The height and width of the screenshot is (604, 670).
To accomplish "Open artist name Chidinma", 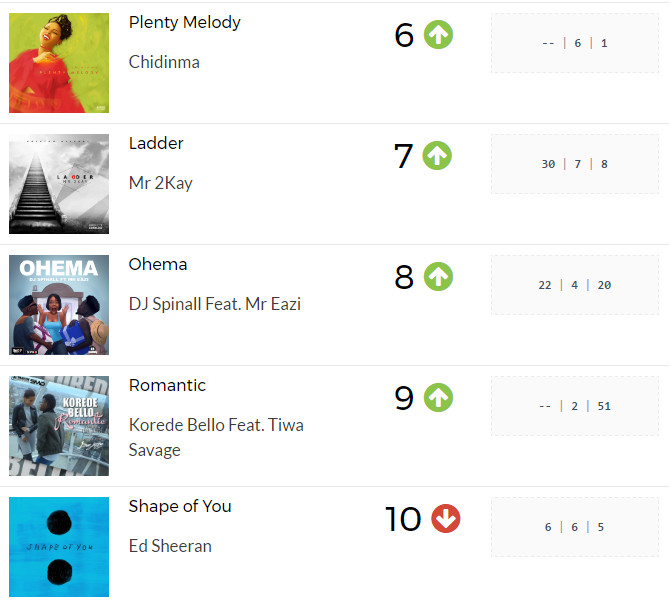I will (164, 62).
